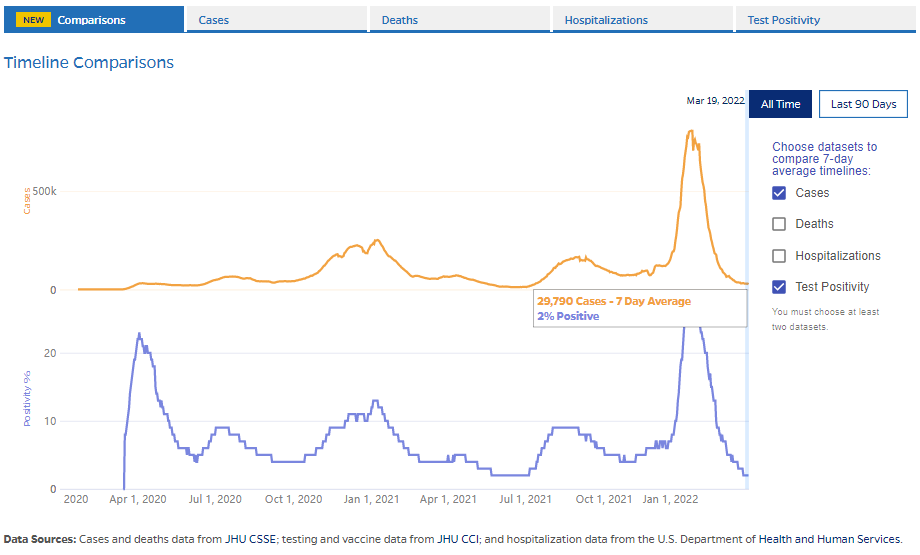
Task: Click the Jan 1, 2021 axis label
Action: (x=371, y=499)
